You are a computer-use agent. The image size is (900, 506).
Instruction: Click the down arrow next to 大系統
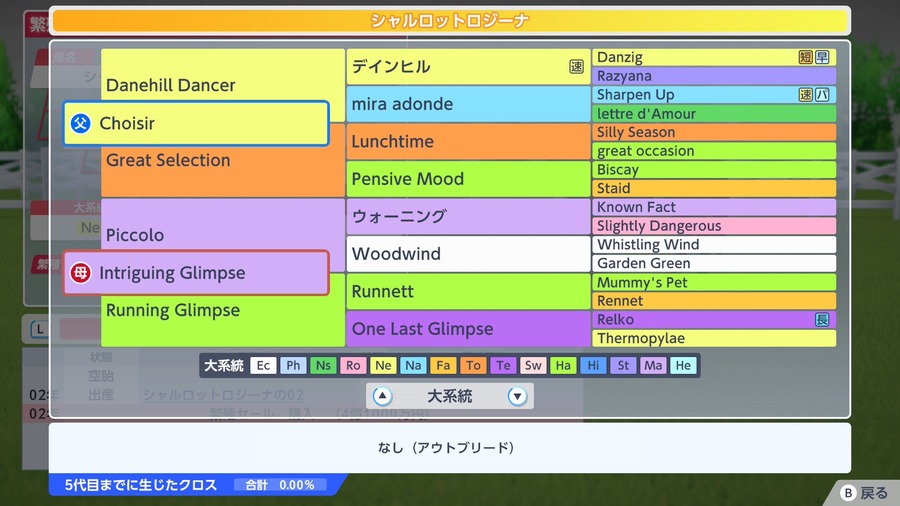click(517, 396)
